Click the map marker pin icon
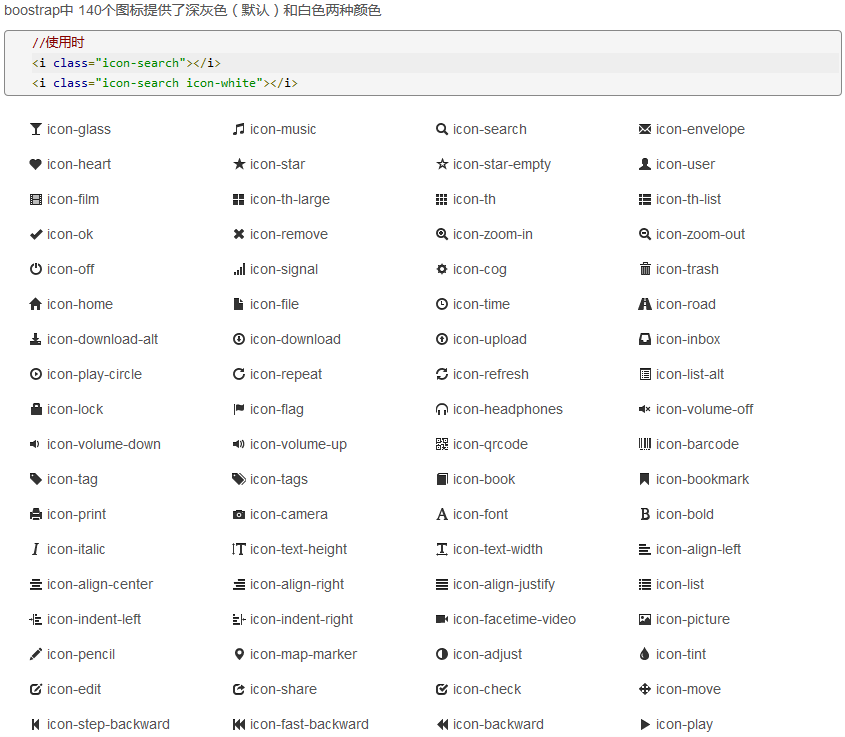The width and height of the screenshot is (845, 737). (x=238, y=654)
